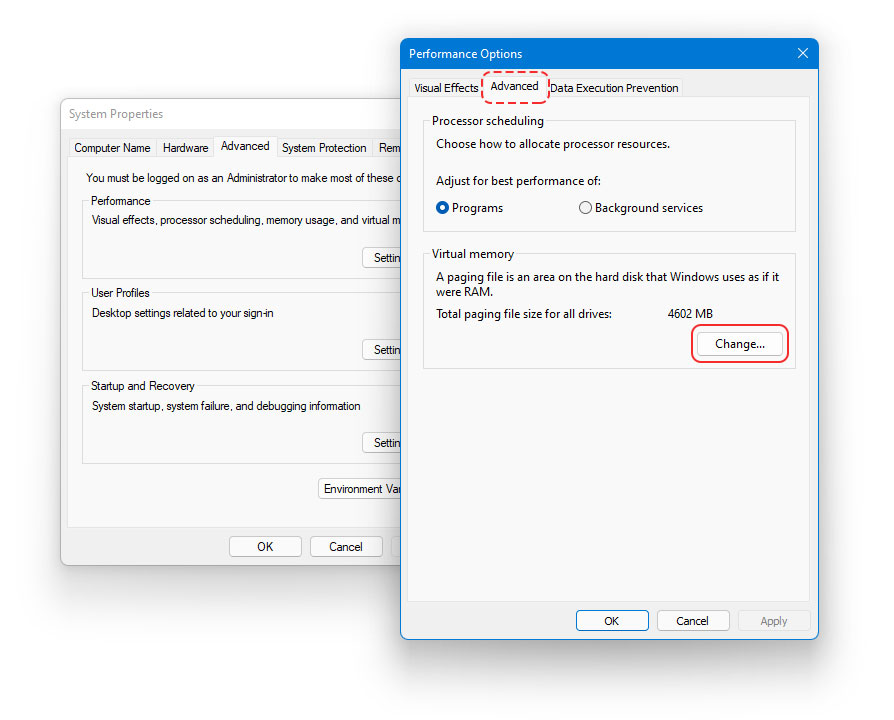This screenshot has height=720, width=894.
Task: Select the System Protection tab
Action: pyautogui.click(x=324, y=147)
